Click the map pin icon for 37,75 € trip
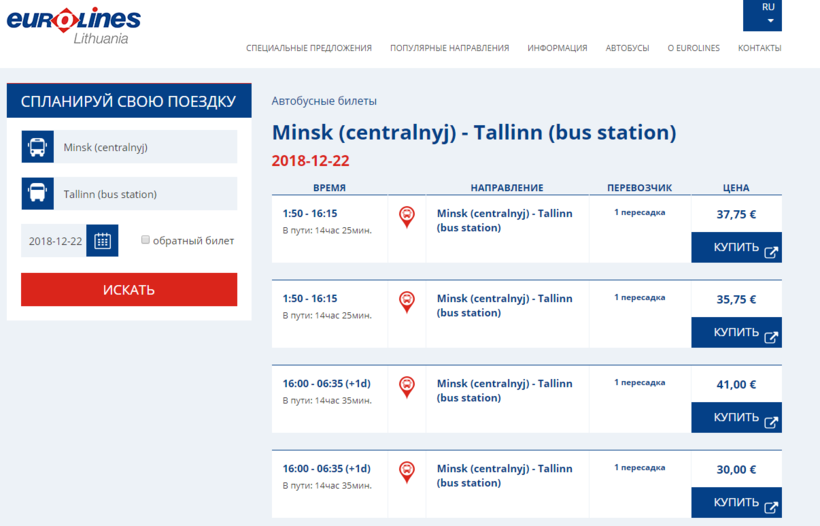Image resolution: width=820 pixels, height=526 pixels. coord(407,217)
